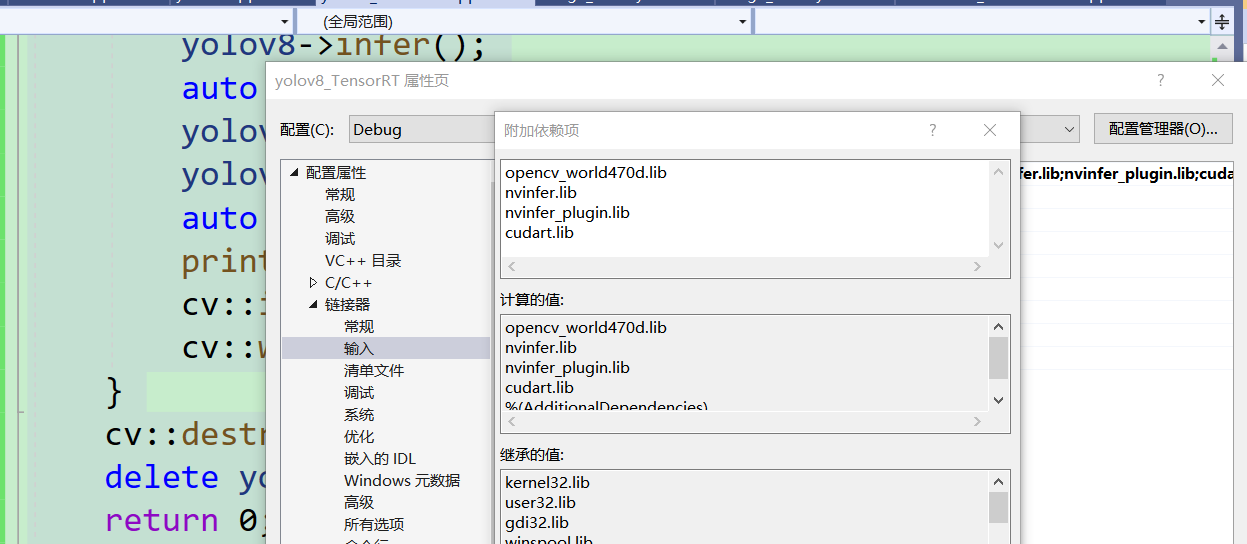Open help in the yolov8_TensorRT 属性页 window
Screen dimensions: 1247x544
click(x=1160, y=80)
